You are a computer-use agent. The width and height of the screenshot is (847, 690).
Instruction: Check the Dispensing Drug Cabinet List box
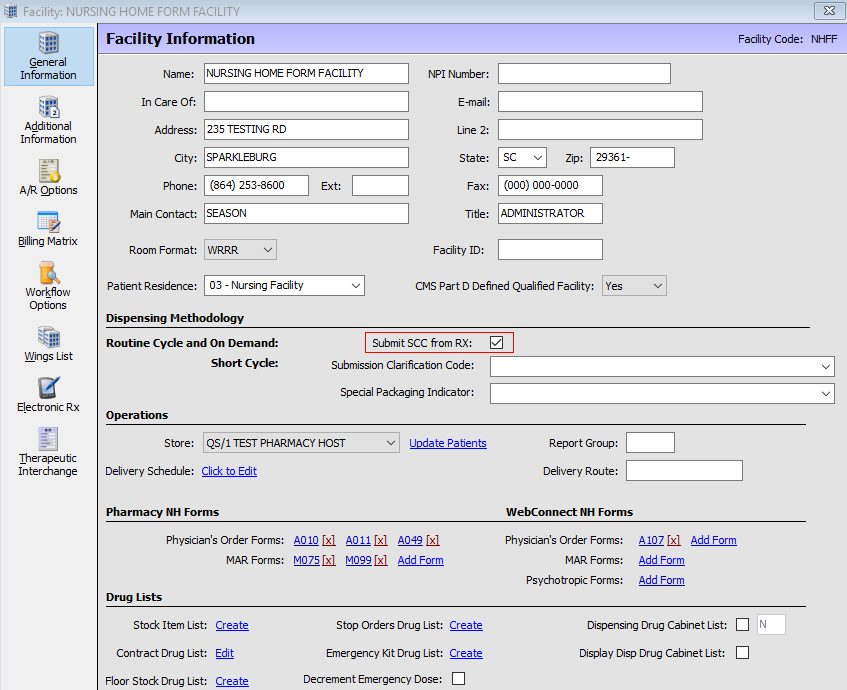[742, 625]
